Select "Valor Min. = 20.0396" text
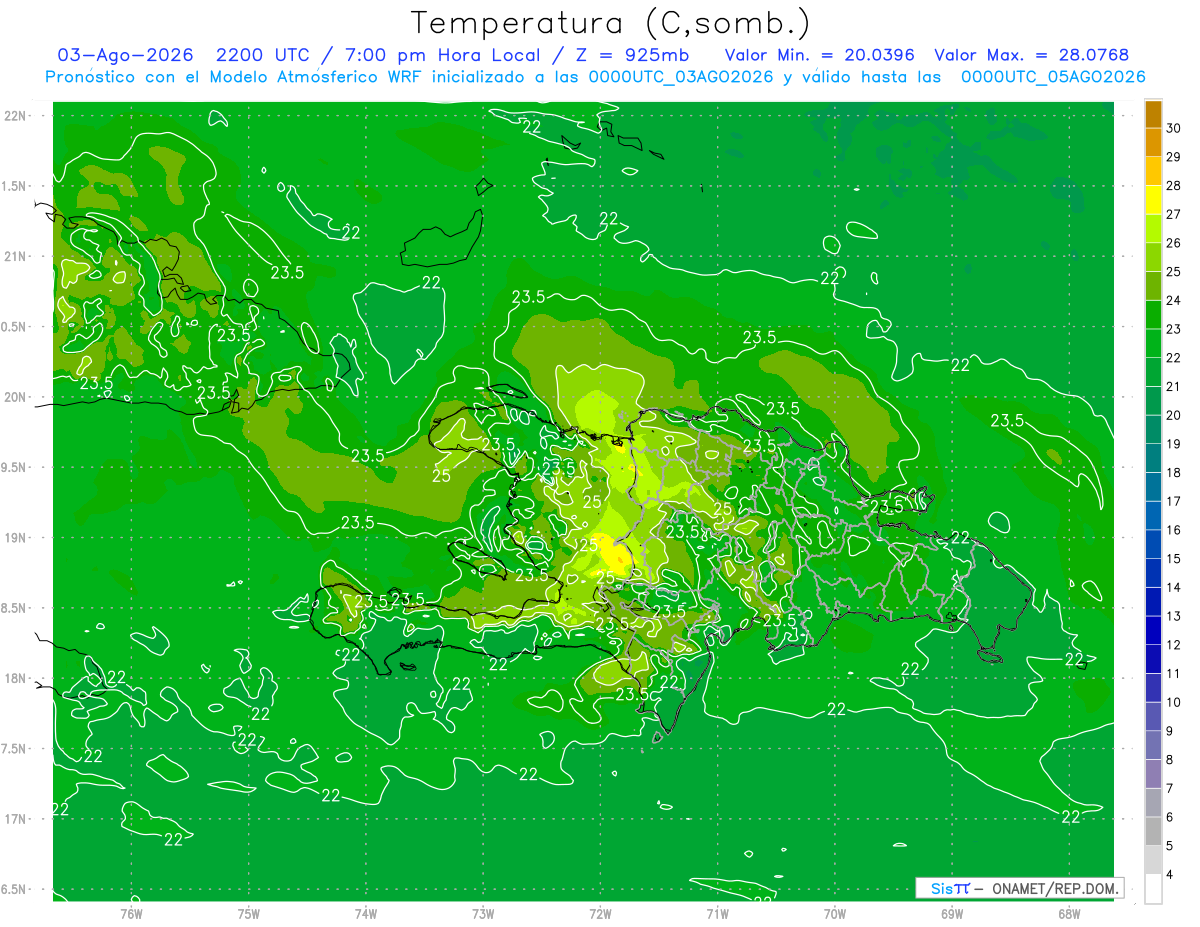The height and width of the screenshot is (927, 1200). click(819, 55)
